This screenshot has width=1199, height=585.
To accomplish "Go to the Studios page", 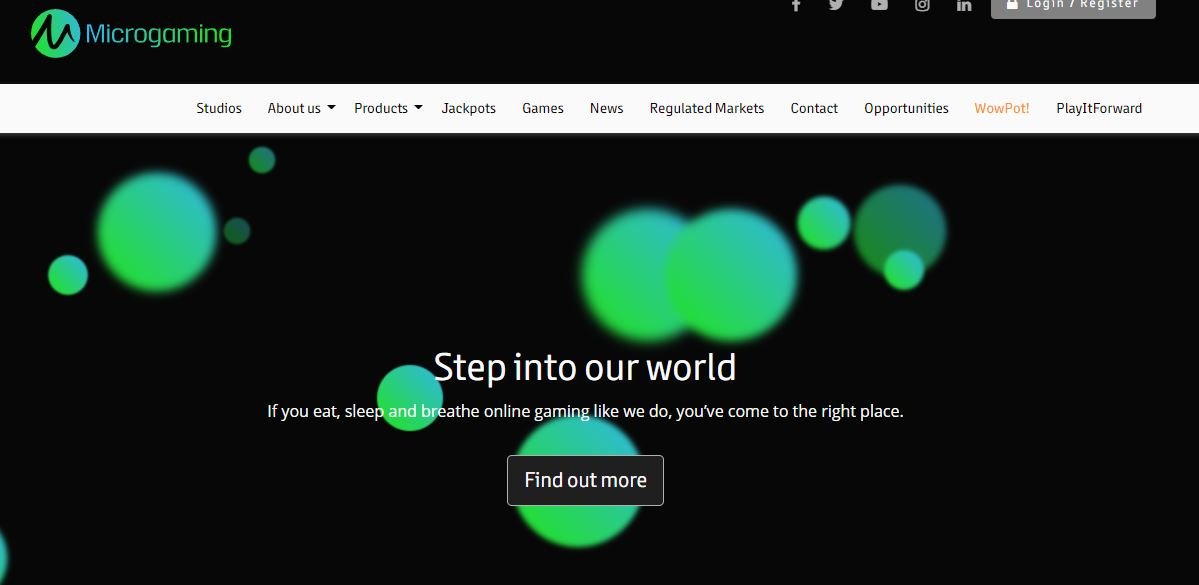I will (x=219, y=108).
